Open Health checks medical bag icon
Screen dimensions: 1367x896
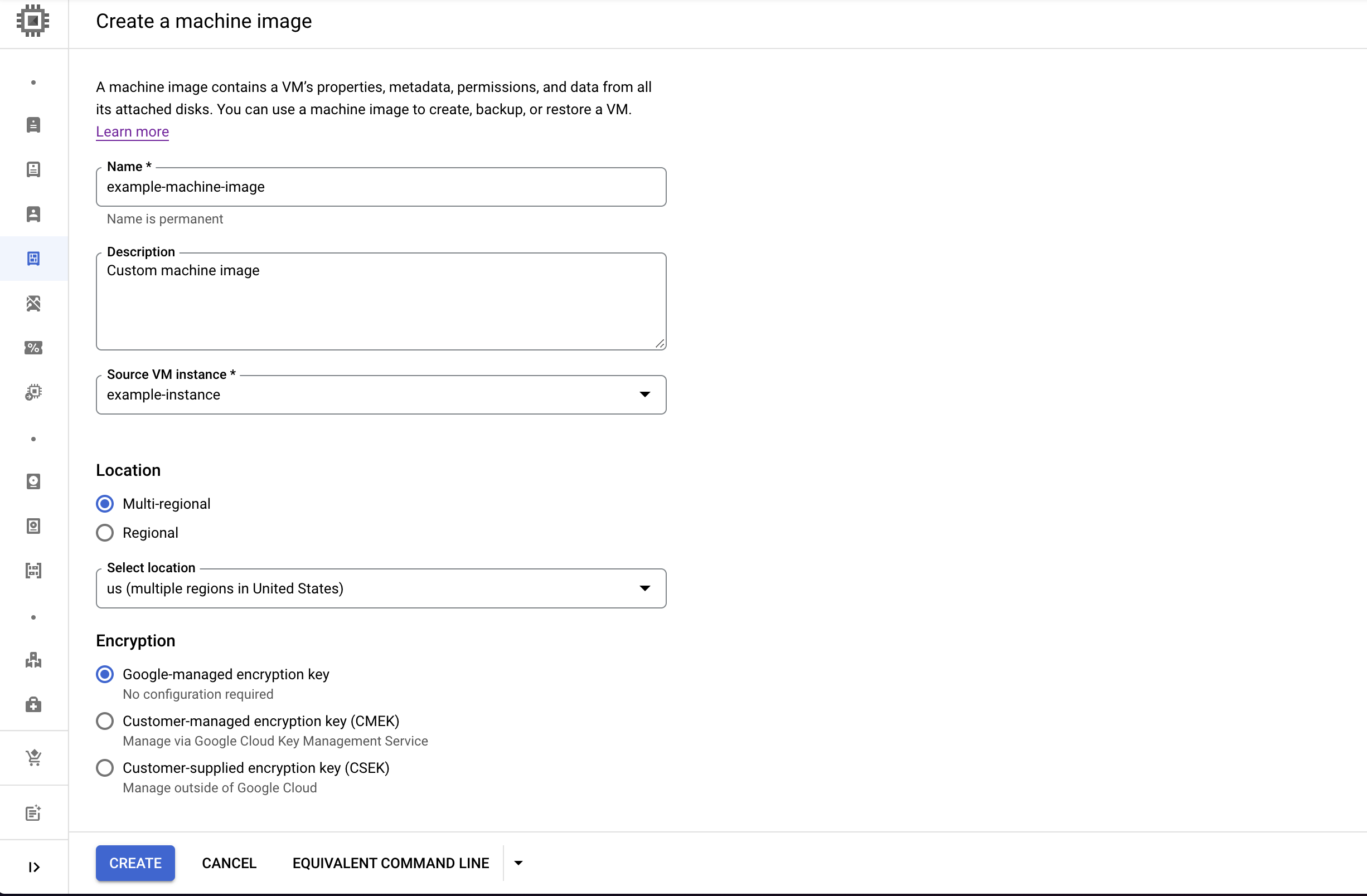click(33, 705)
